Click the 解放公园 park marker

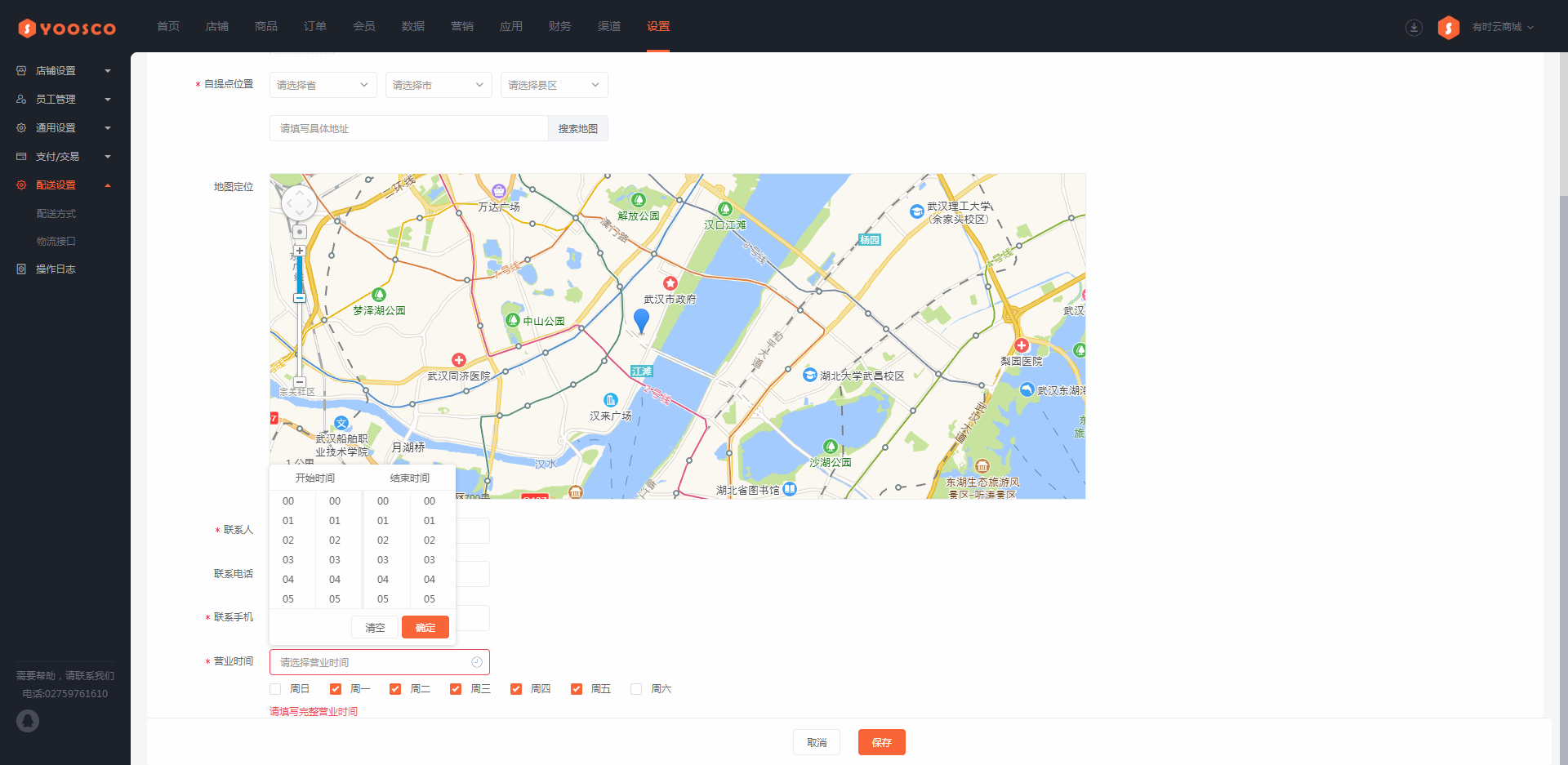(639, 199)
